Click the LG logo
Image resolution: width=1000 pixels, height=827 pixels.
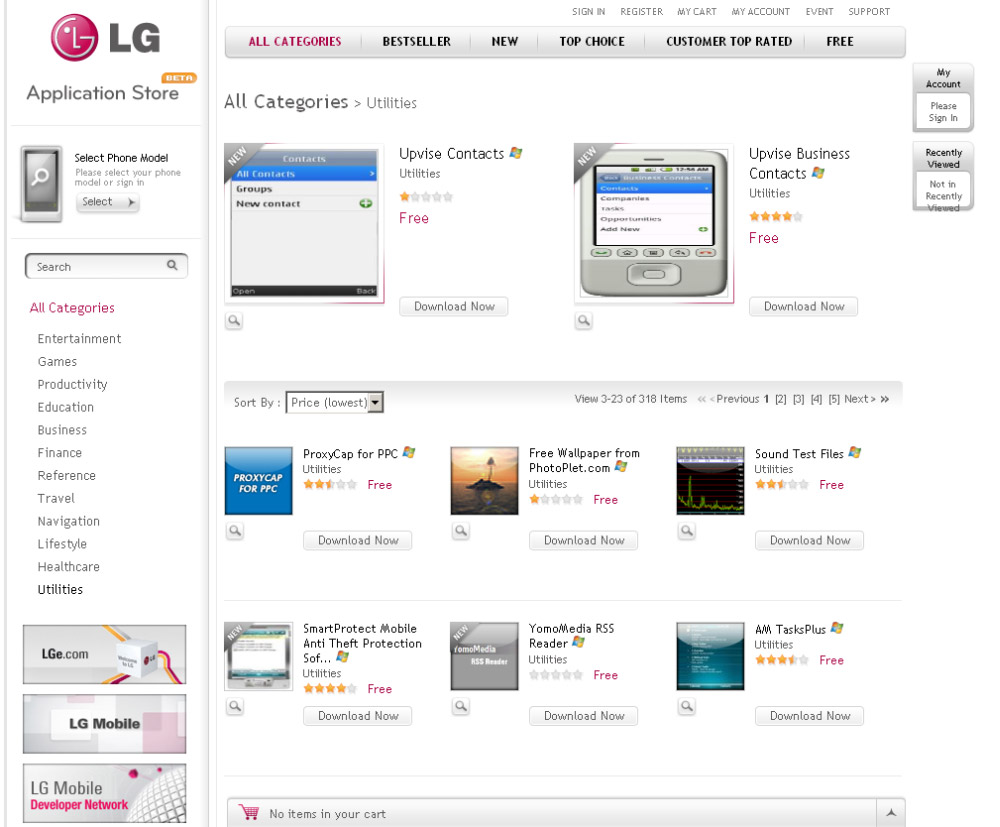click(x=105, y=38)
